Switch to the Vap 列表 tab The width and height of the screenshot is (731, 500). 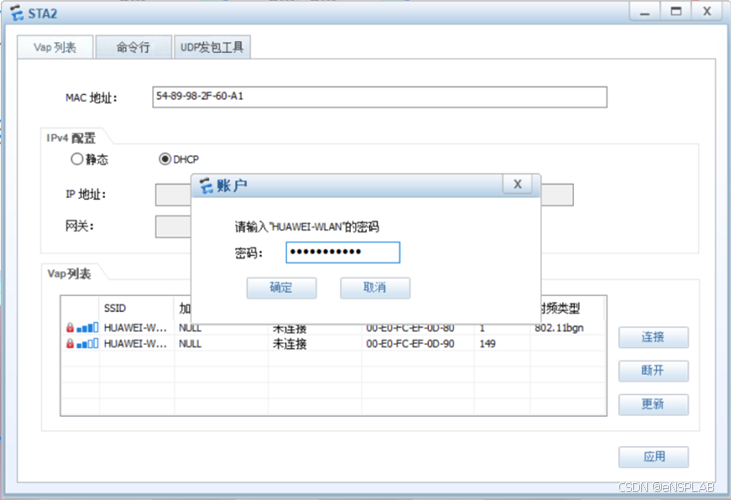(55, 47)
